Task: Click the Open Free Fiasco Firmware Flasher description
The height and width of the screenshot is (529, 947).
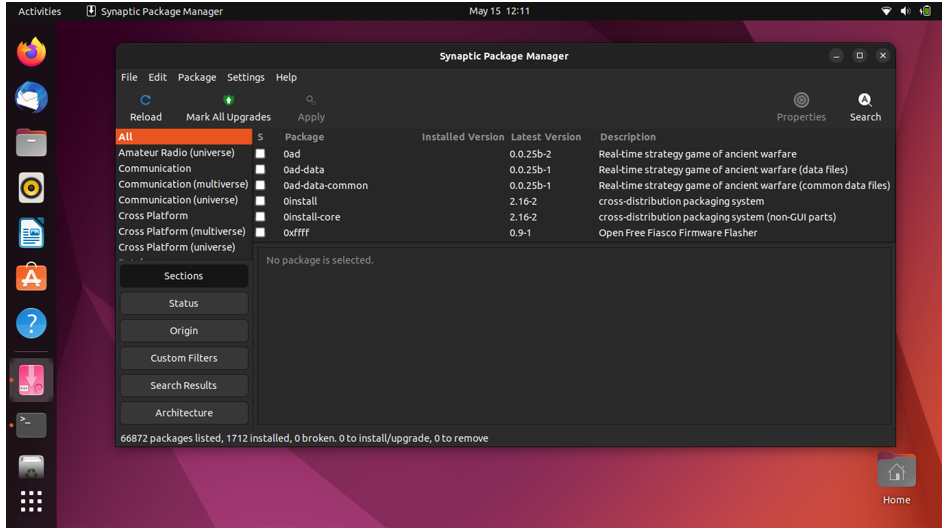Action: (678, 232)
